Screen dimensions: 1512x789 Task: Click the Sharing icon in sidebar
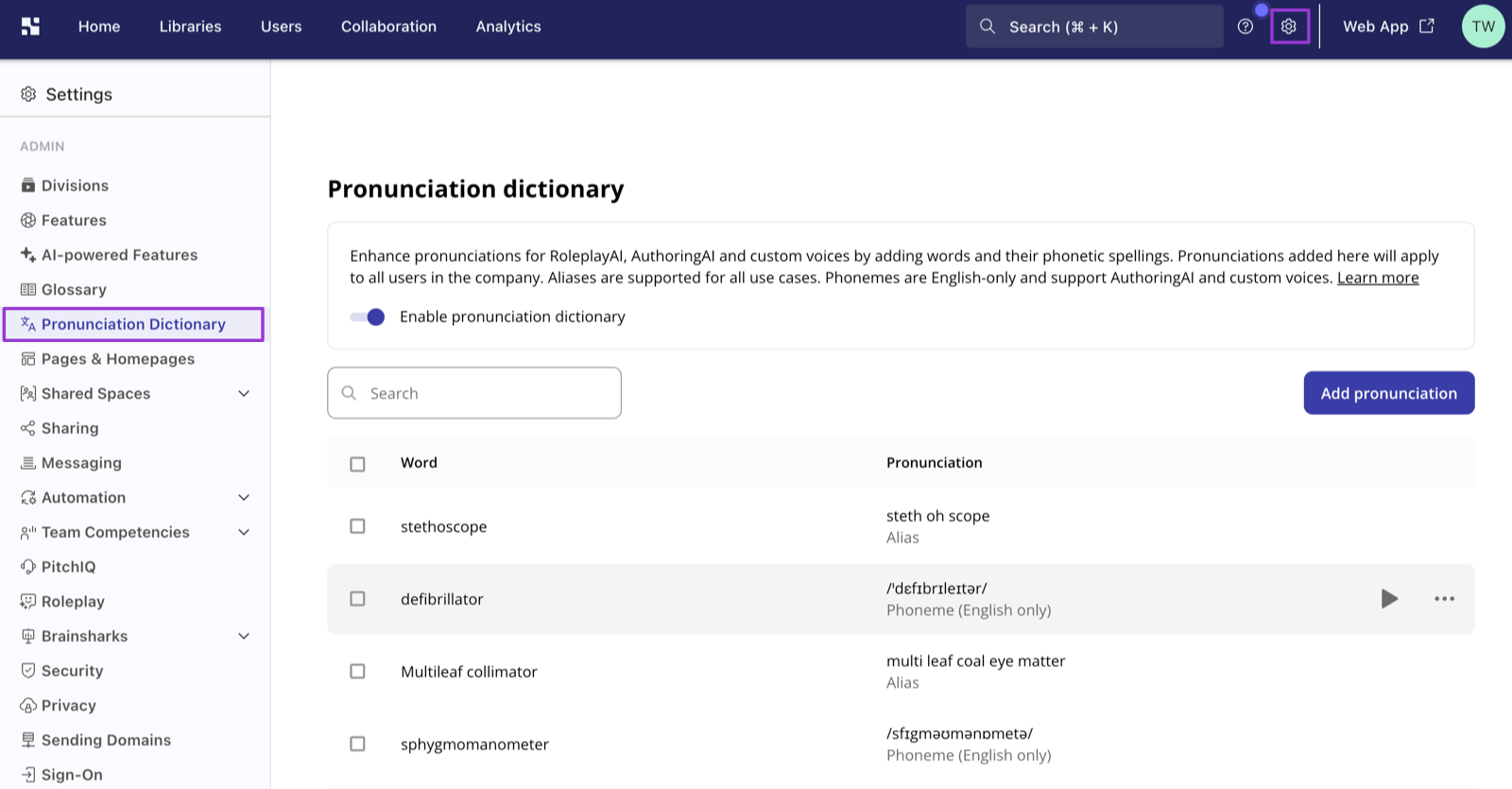28,428
